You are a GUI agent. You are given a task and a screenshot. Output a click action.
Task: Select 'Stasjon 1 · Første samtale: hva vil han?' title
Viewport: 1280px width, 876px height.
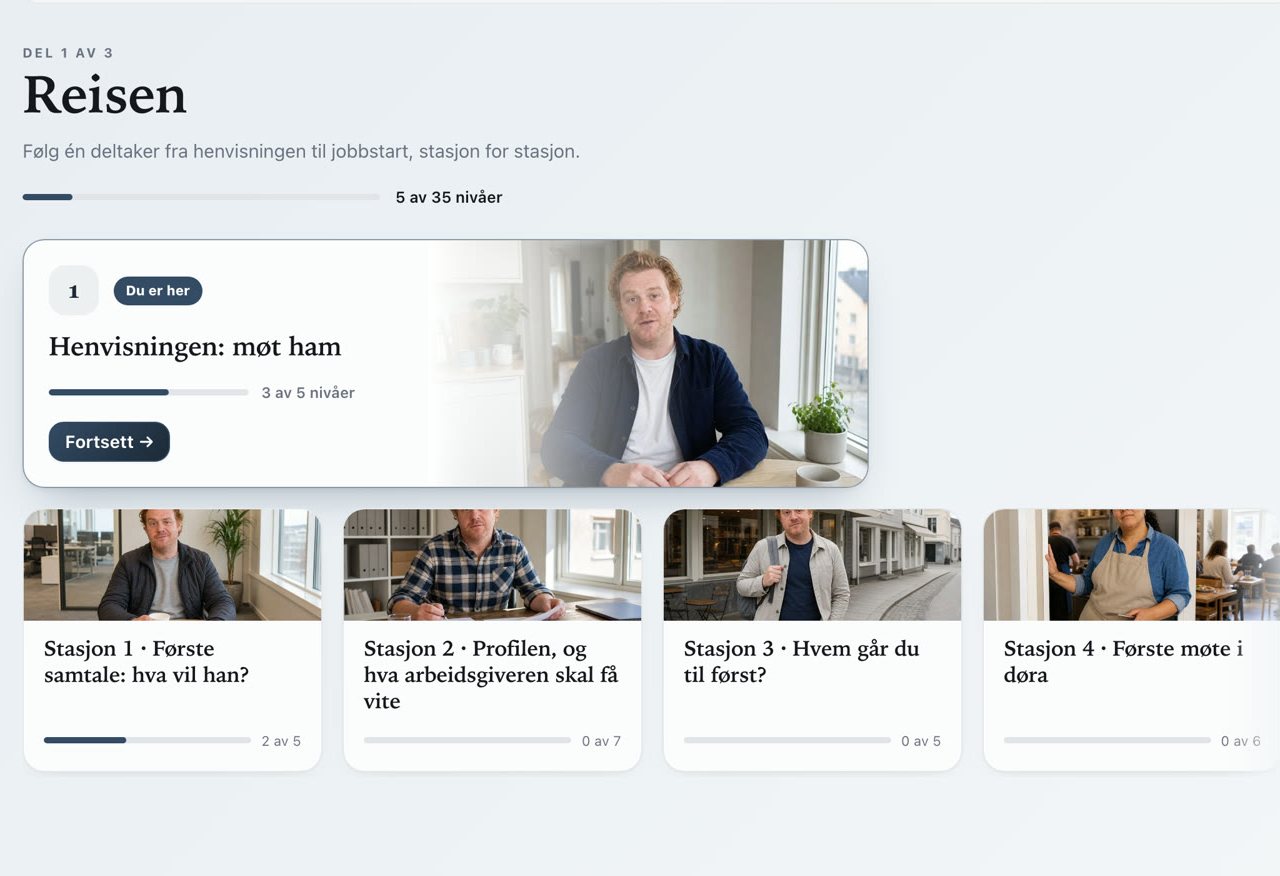146,662
